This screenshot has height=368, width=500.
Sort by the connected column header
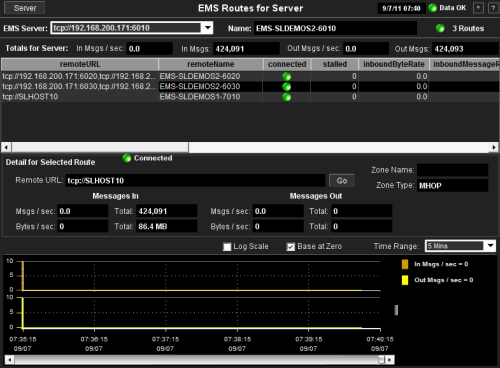pos(287,64)
